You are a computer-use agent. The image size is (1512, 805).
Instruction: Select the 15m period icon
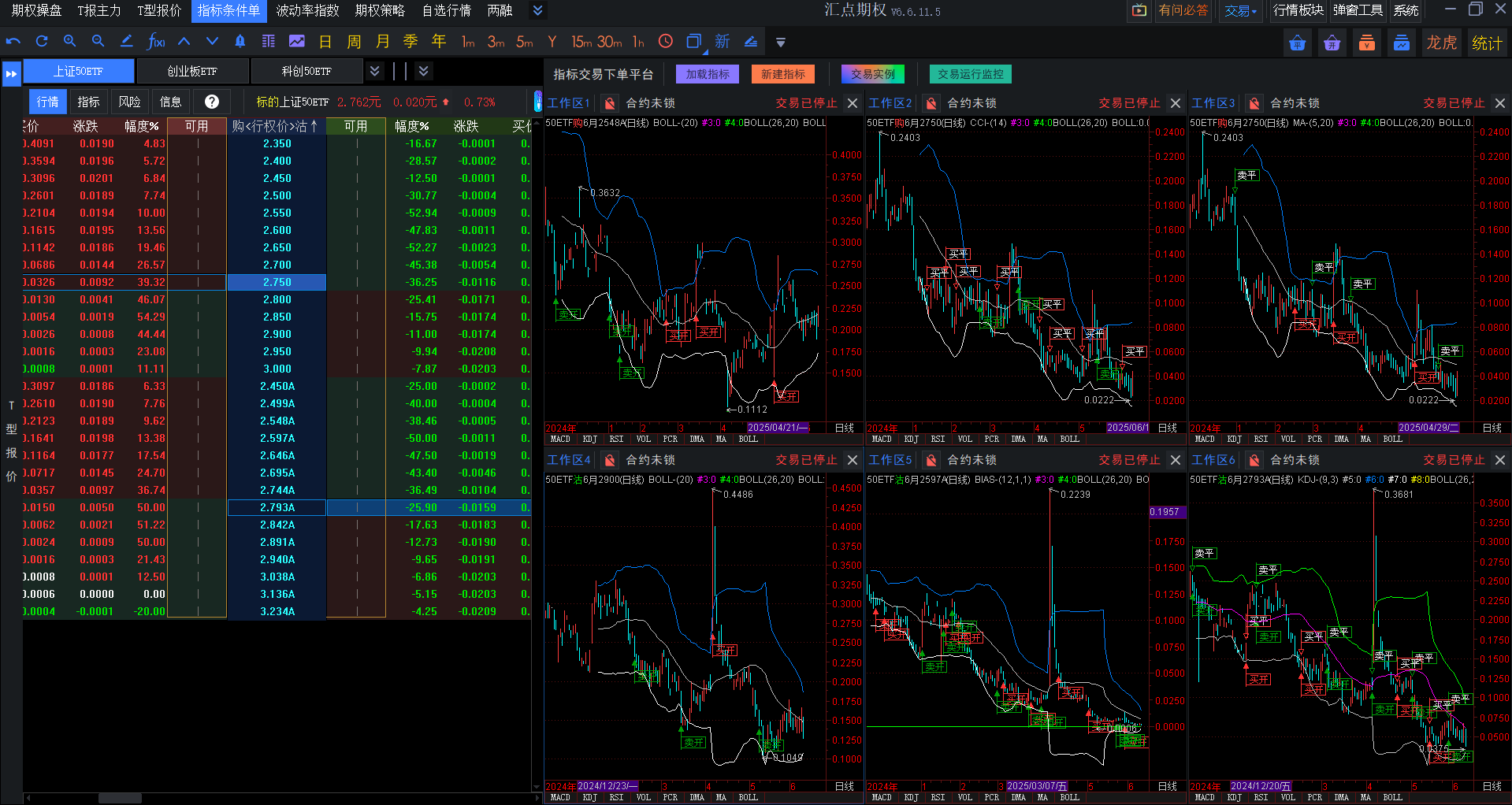point(581,42)
